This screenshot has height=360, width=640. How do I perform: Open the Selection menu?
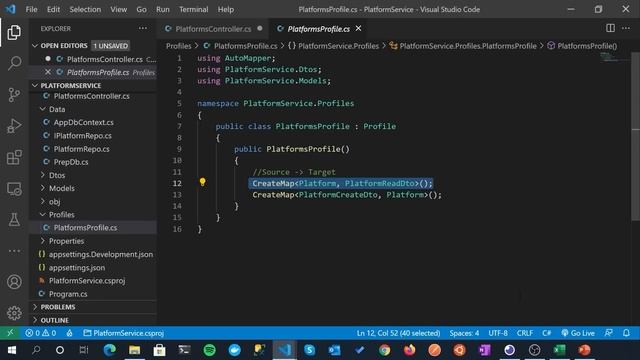(85, 9)
